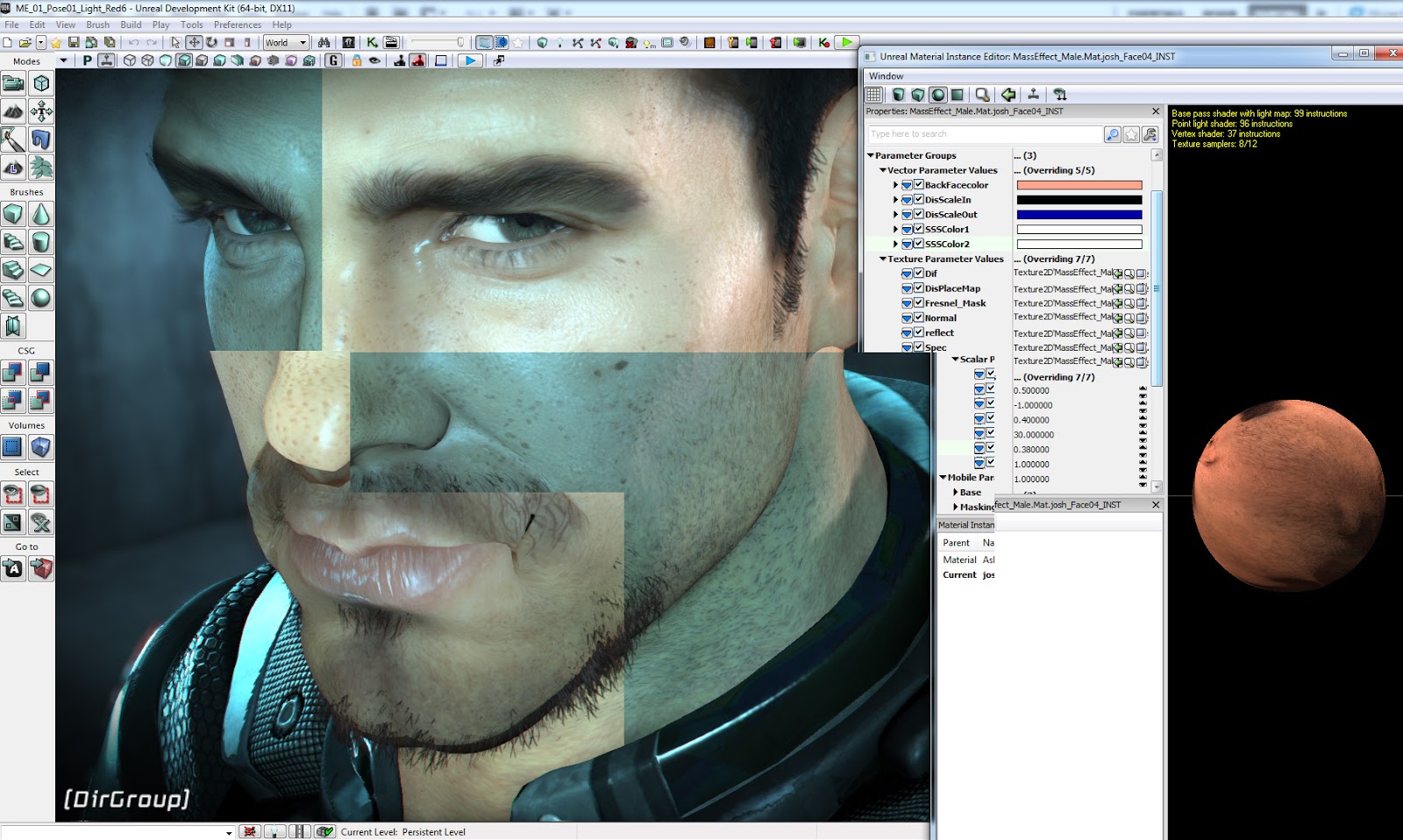Image resolution: width=1403 pixels, height=840 pixels.
Task: Start Play in Editor green arrow
Action: (x=847, y=42)
